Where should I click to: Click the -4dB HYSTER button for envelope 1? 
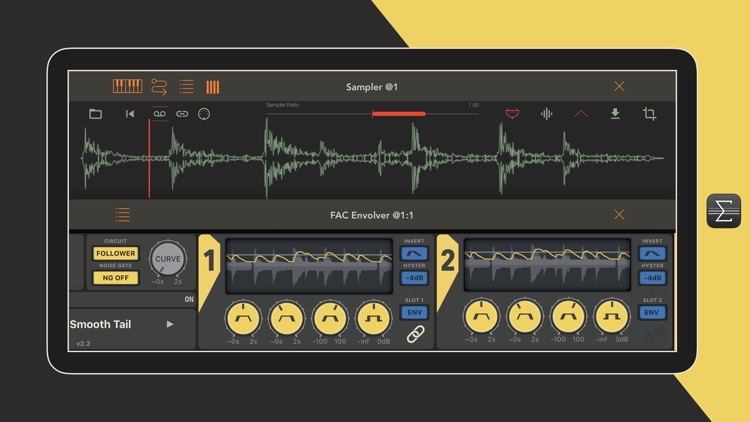click(414, 278)
